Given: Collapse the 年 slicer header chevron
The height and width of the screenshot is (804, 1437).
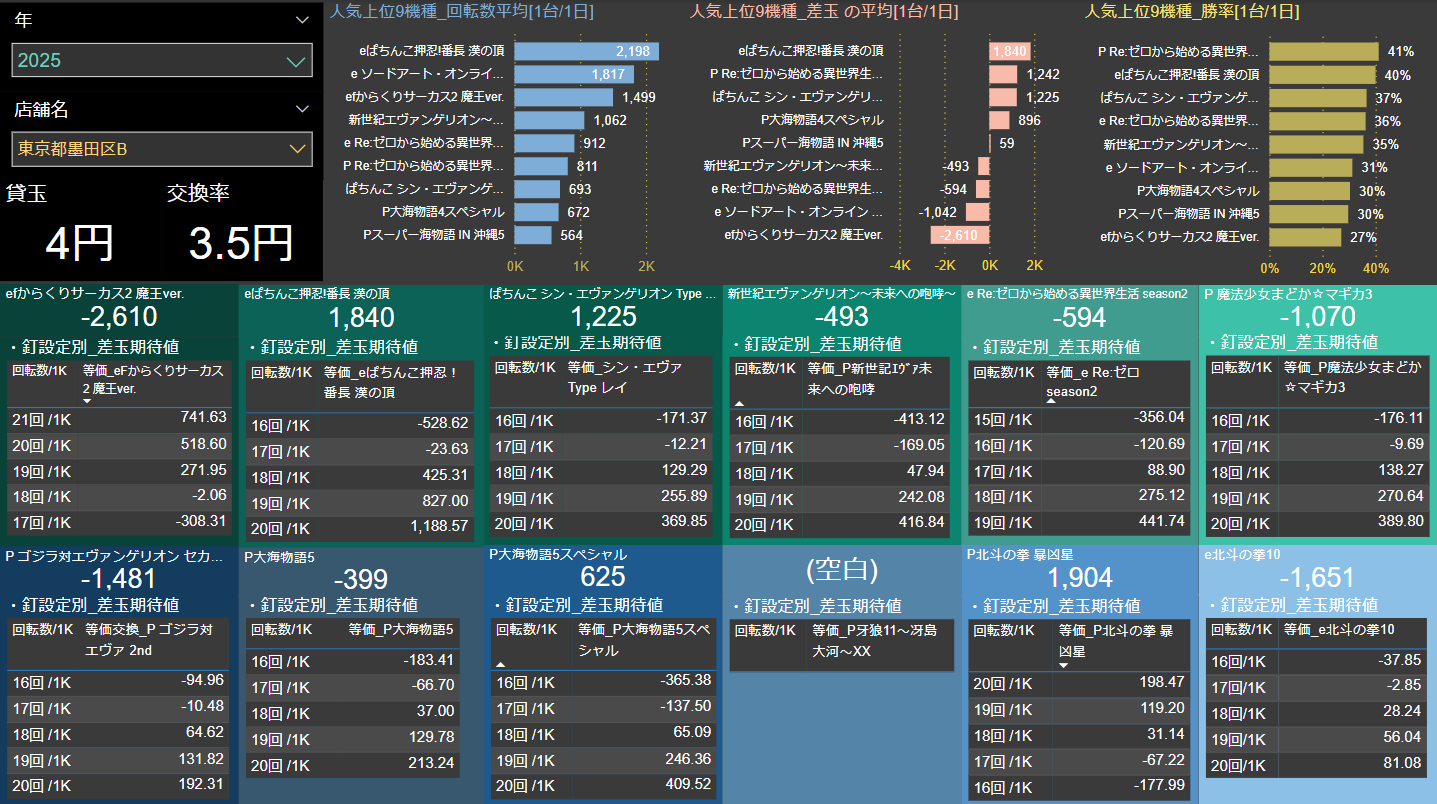Looking at the screenshot, I should click(303, 20).
